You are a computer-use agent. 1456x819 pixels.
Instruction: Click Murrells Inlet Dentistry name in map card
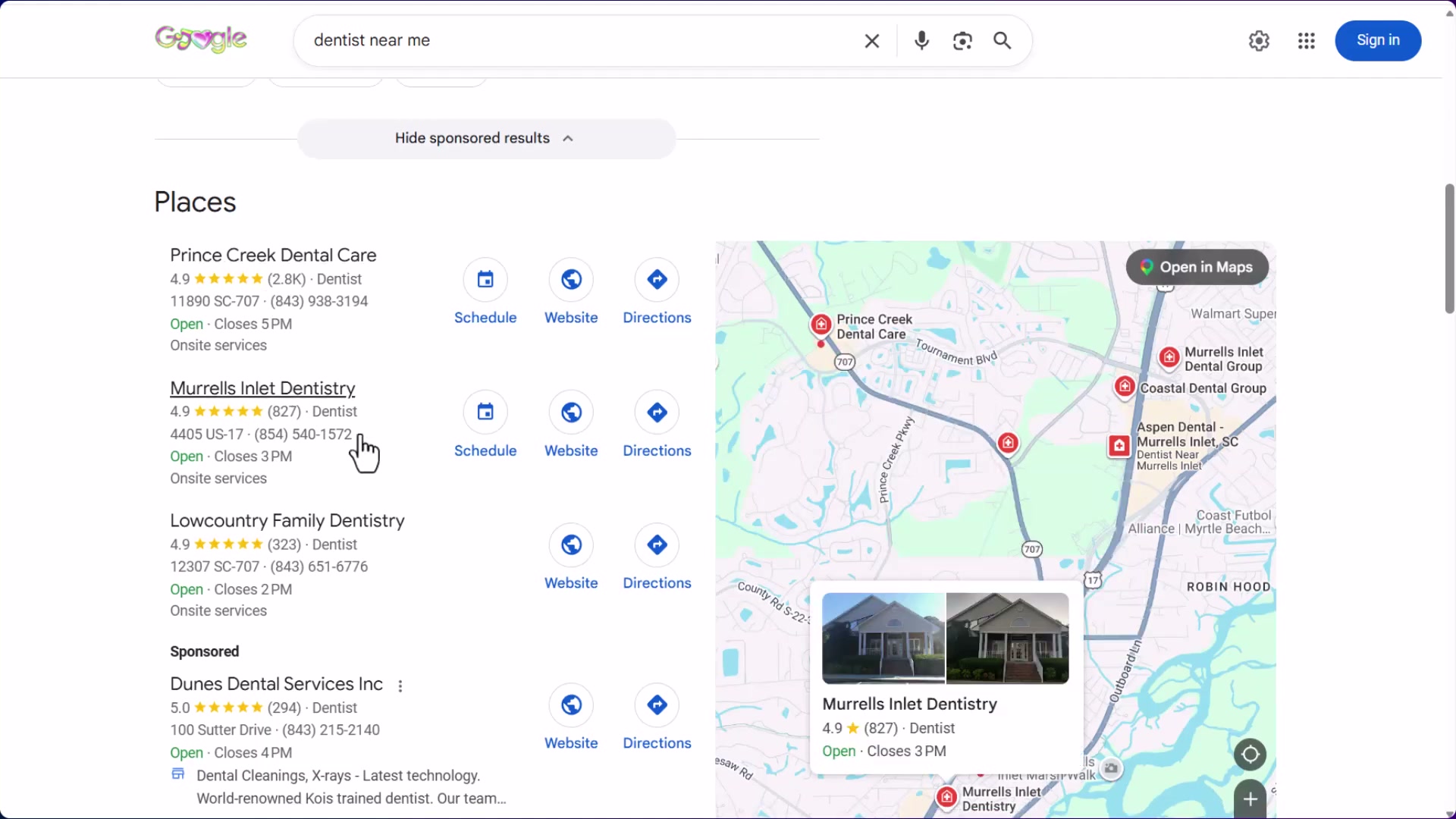tap(910, 704)
